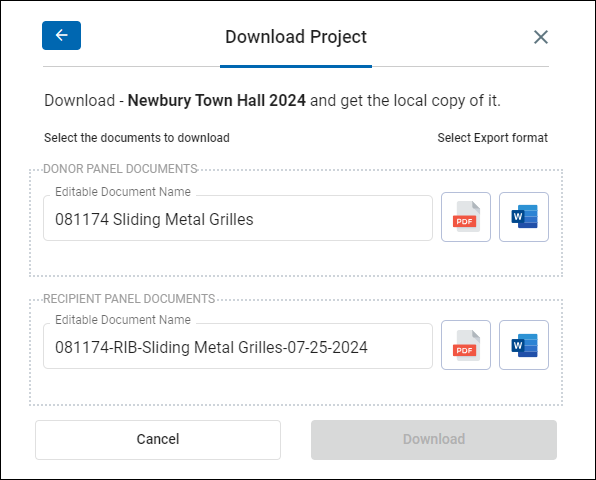
Task: Close the Download Project dialog
Action: tap(541, 37)
